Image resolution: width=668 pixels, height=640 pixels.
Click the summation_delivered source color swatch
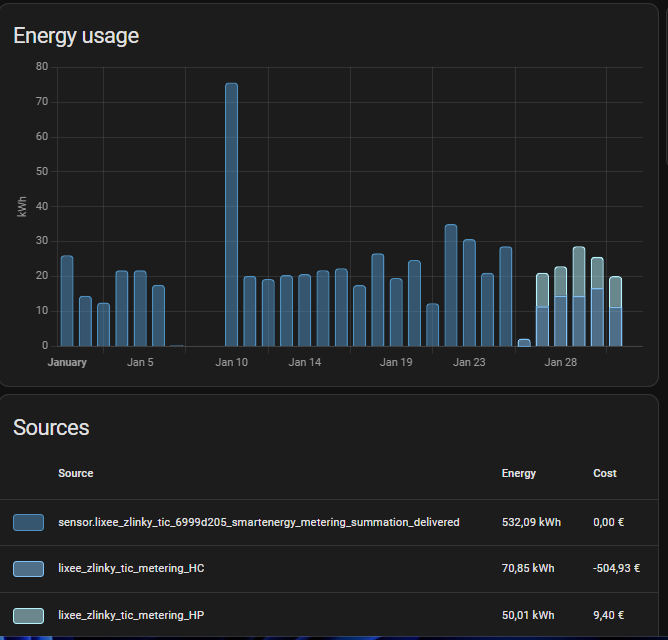click(29, 522)
